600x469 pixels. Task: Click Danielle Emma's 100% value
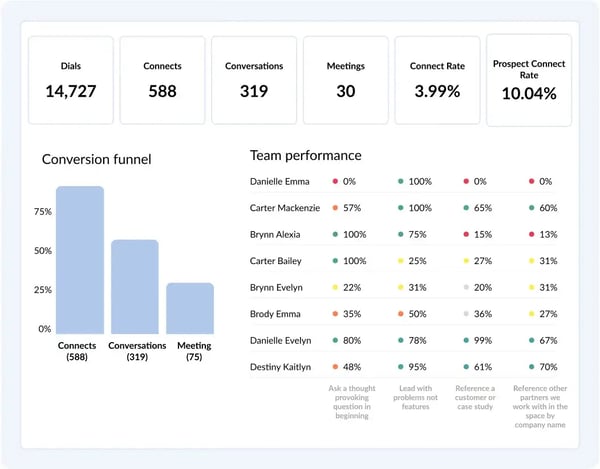[420, 181]
